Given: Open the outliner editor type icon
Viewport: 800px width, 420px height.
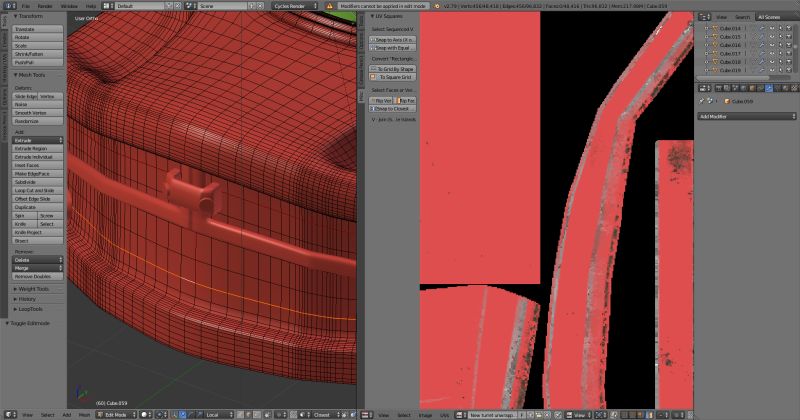Looking at the screenshot, I should coord(705,17).
